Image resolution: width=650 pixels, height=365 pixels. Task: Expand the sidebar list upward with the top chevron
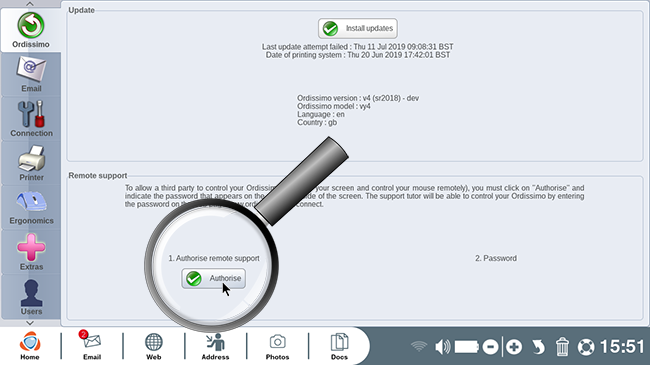pos(30,4)
